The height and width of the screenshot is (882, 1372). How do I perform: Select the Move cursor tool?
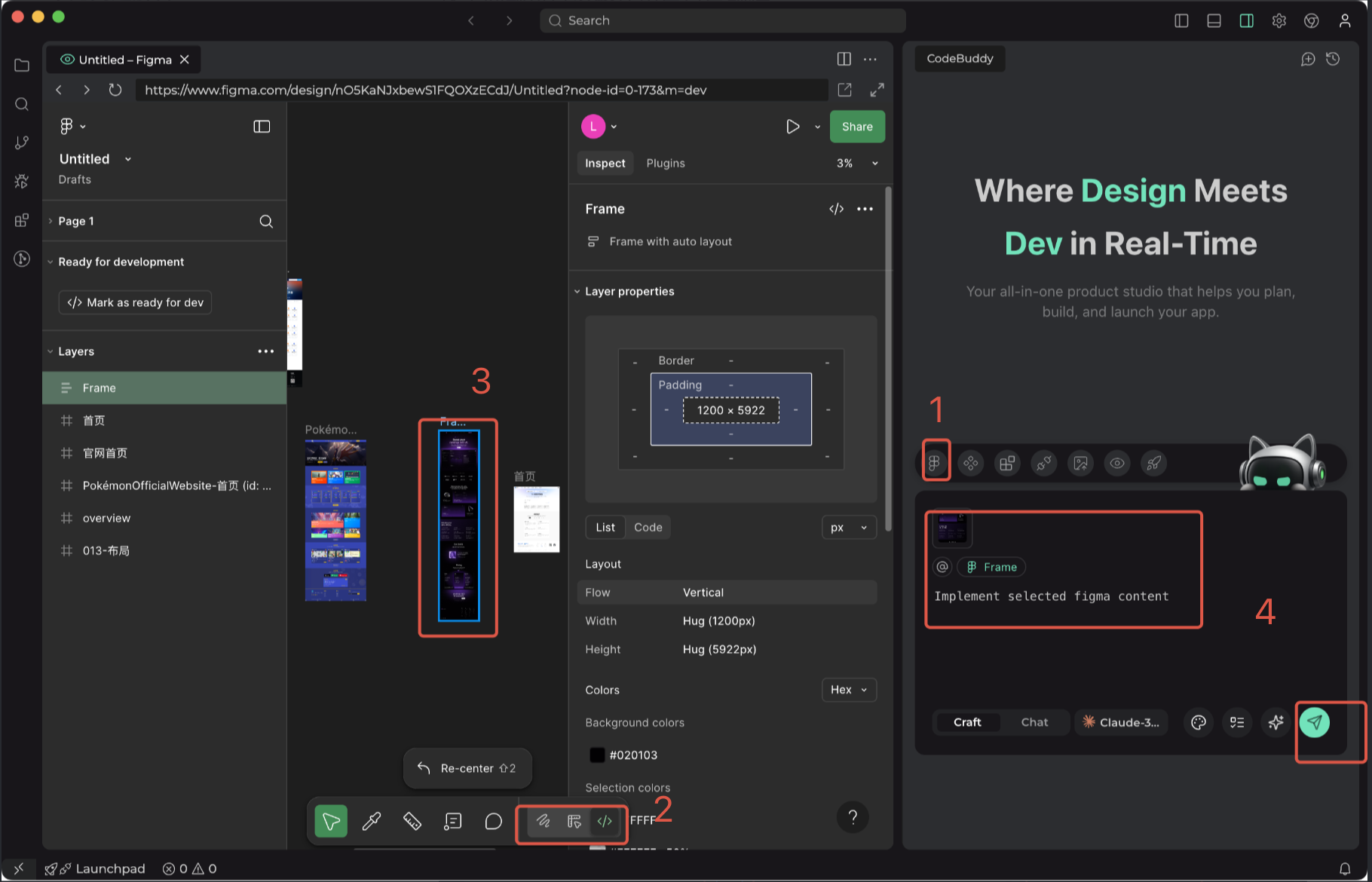tap(331, 821)
